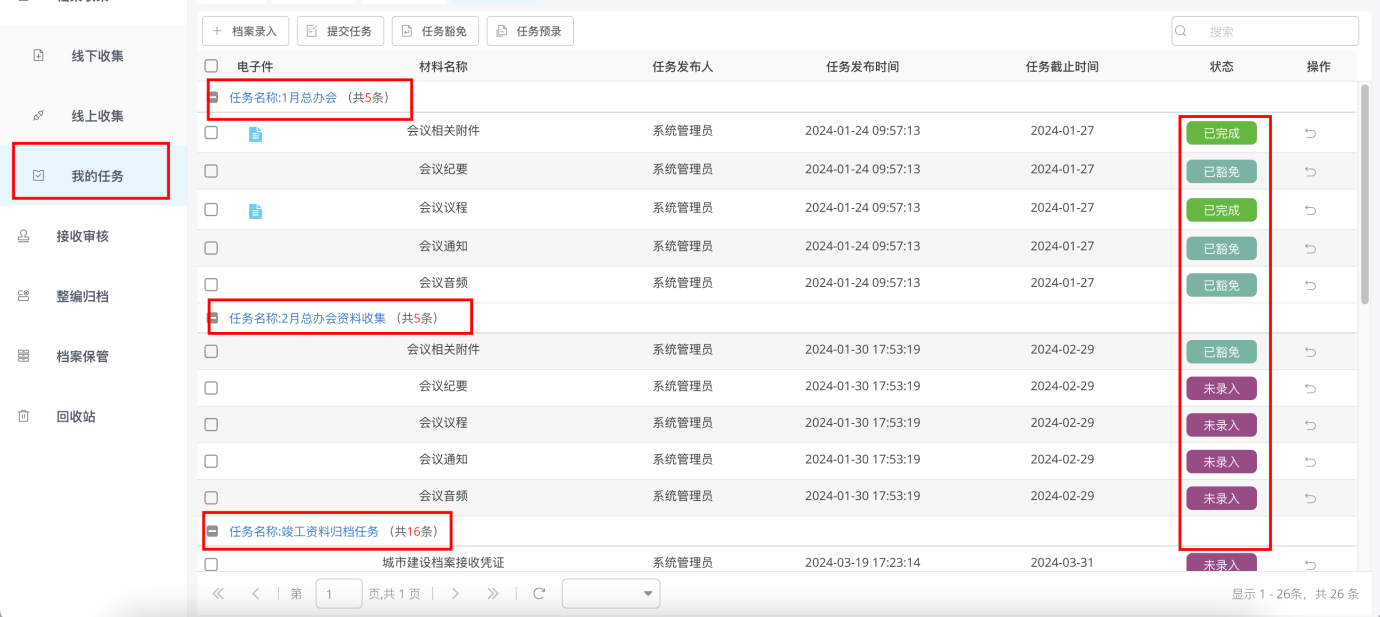Screen dimensions: 1380x617
Task: Go to the next page
Action: click(455, 594)
